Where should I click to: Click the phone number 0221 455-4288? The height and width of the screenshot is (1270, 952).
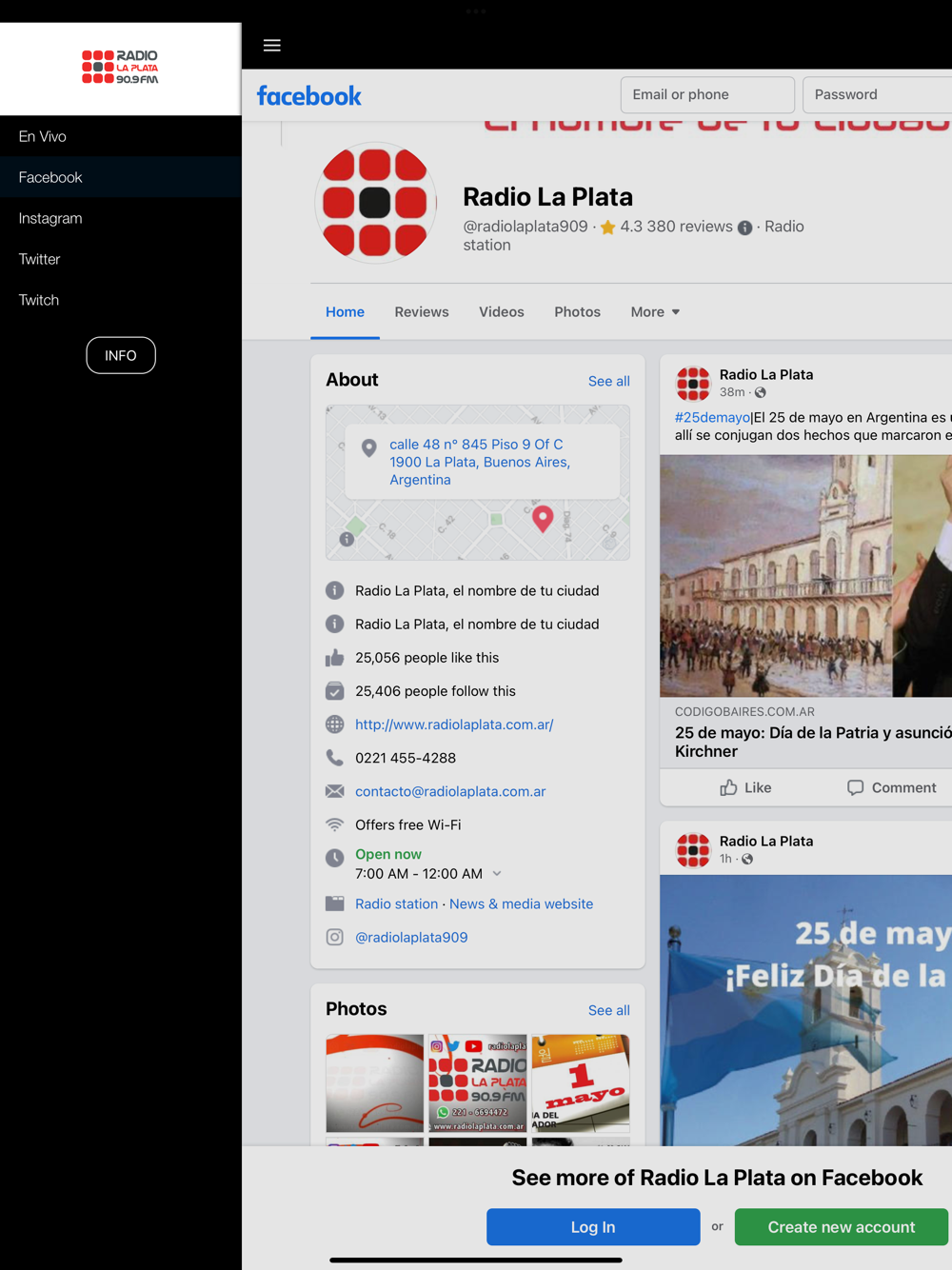pyautogui.click(x=406, y=758)
